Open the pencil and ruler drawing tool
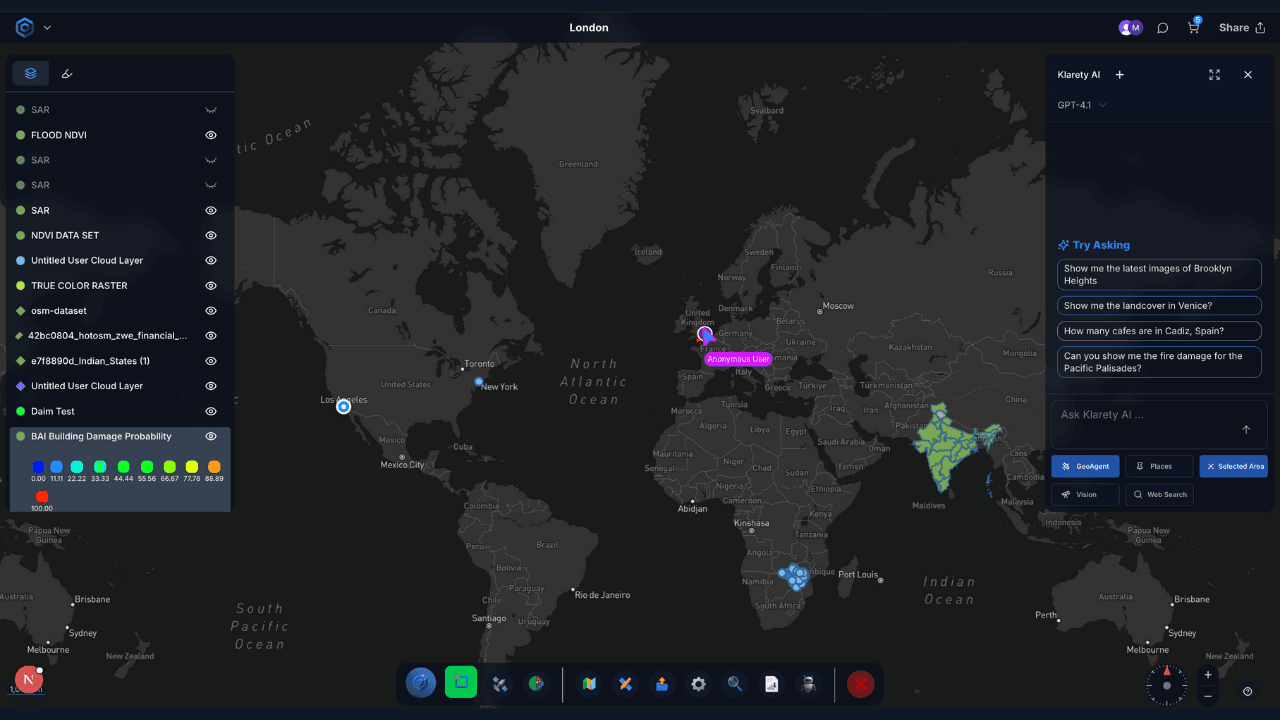 pyautogui.click(x=625, y=684)
